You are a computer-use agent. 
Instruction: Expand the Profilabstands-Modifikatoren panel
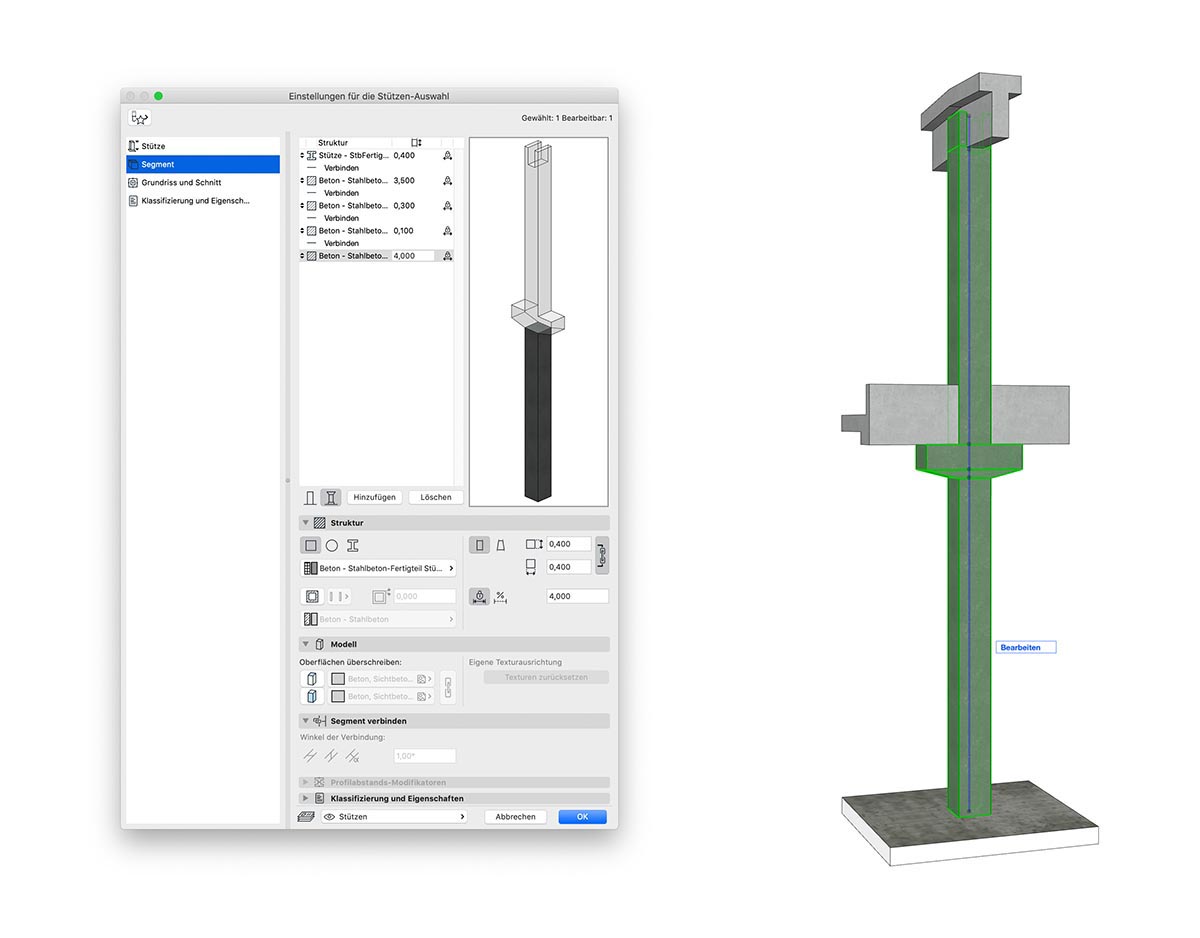[306, 782]
